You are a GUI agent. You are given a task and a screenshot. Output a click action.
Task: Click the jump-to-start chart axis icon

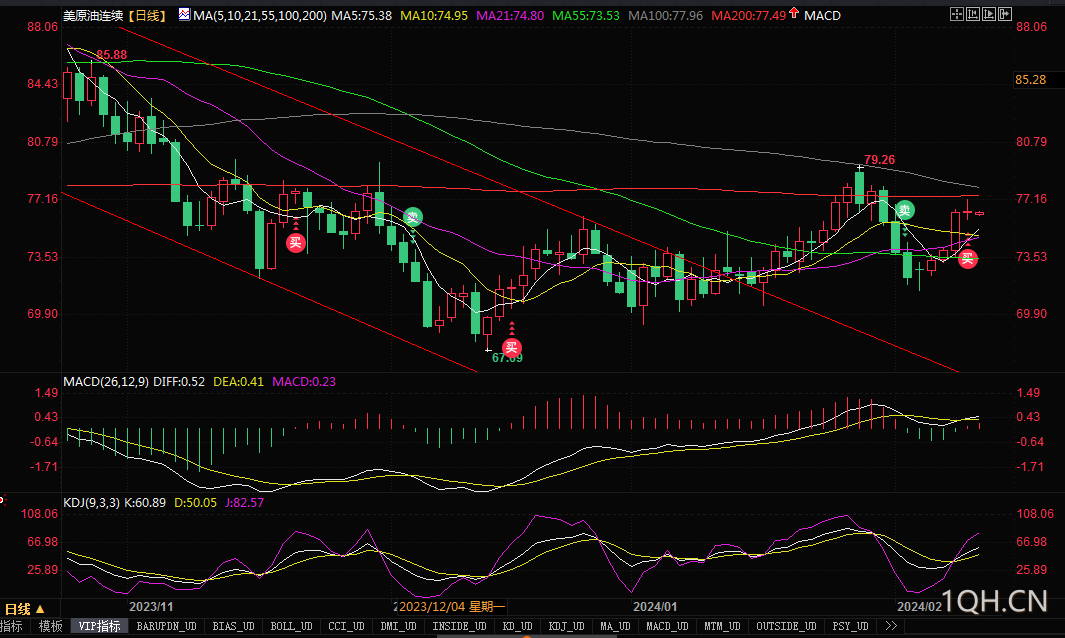pyautogui.click(x=973, y=14)
